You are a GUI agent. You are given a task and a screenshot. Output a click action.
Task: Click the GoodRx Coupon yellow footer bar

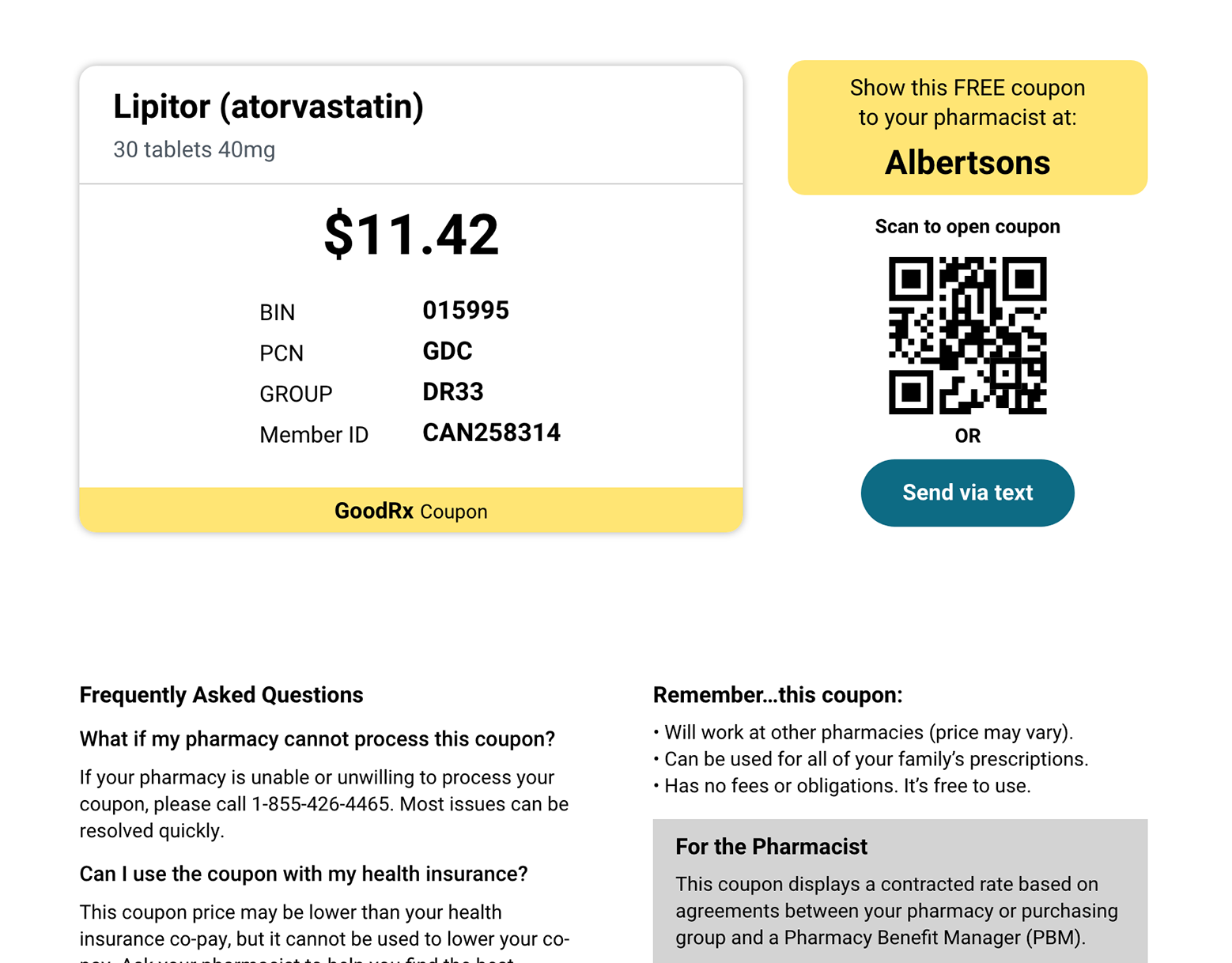[x=411, y=510]
